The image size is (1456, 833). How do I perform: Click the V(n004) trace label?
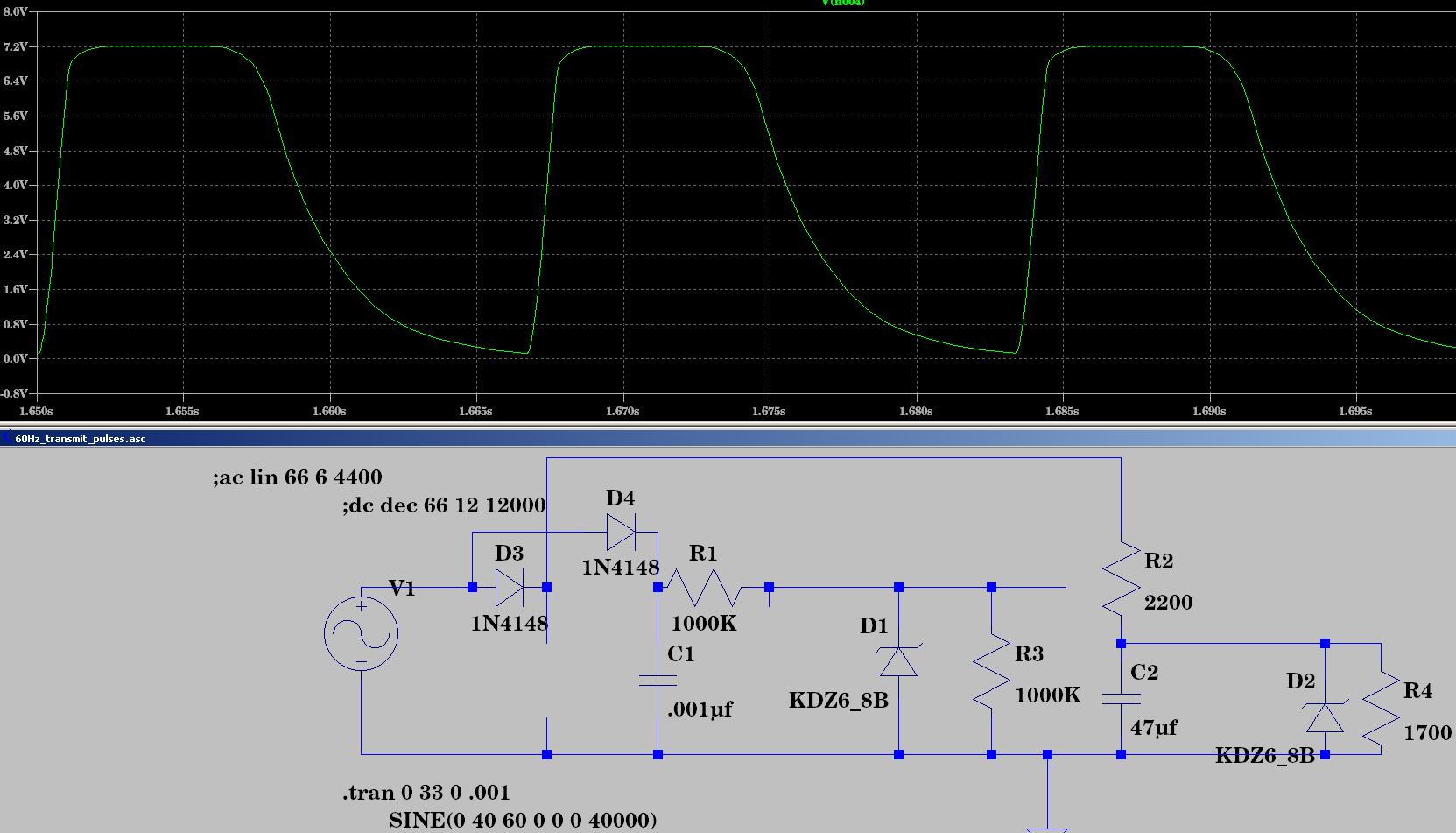[x=842, y=4]
